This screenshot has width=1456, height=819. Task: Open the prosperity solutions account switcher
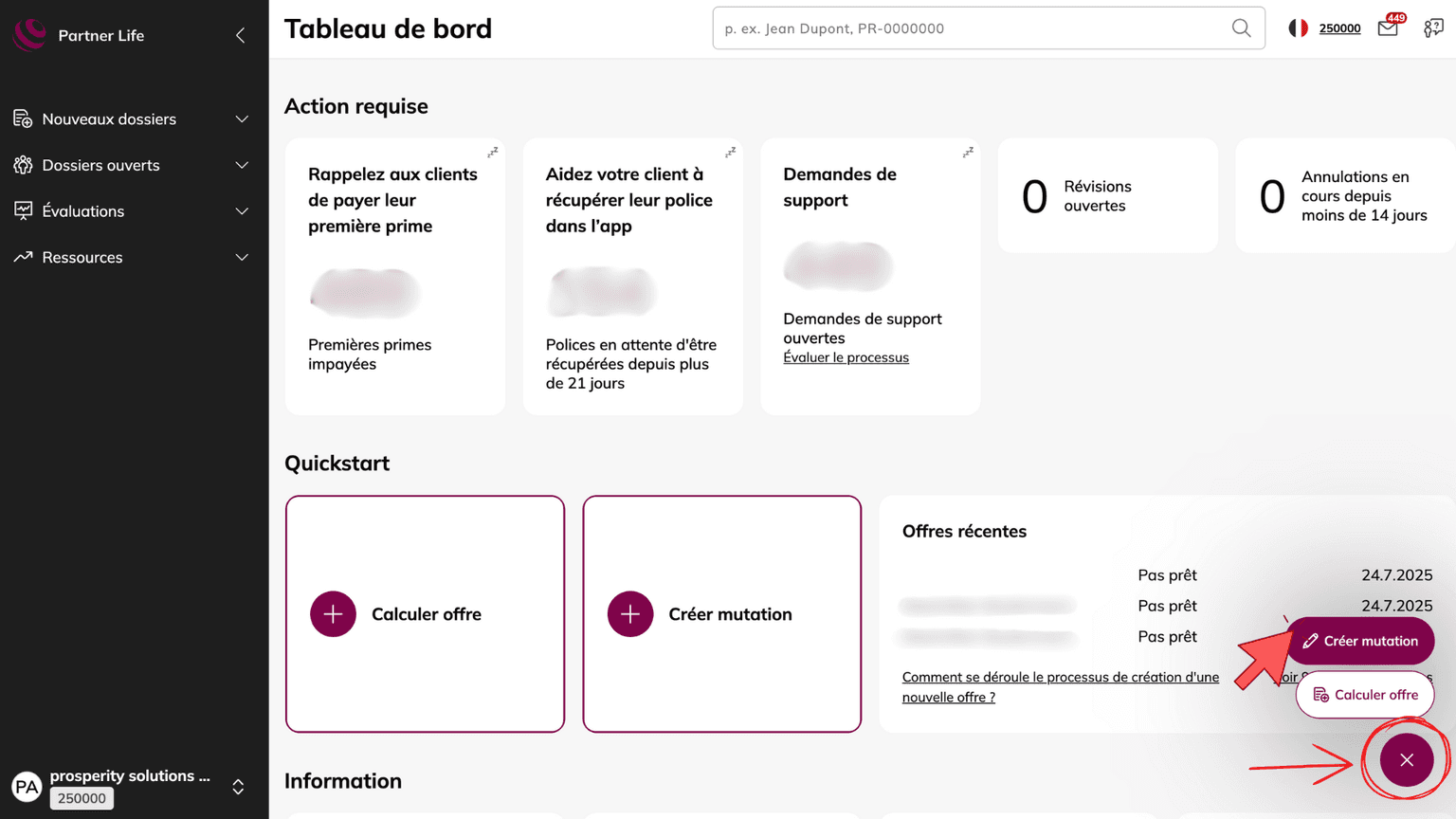click(x=238, y=787)
